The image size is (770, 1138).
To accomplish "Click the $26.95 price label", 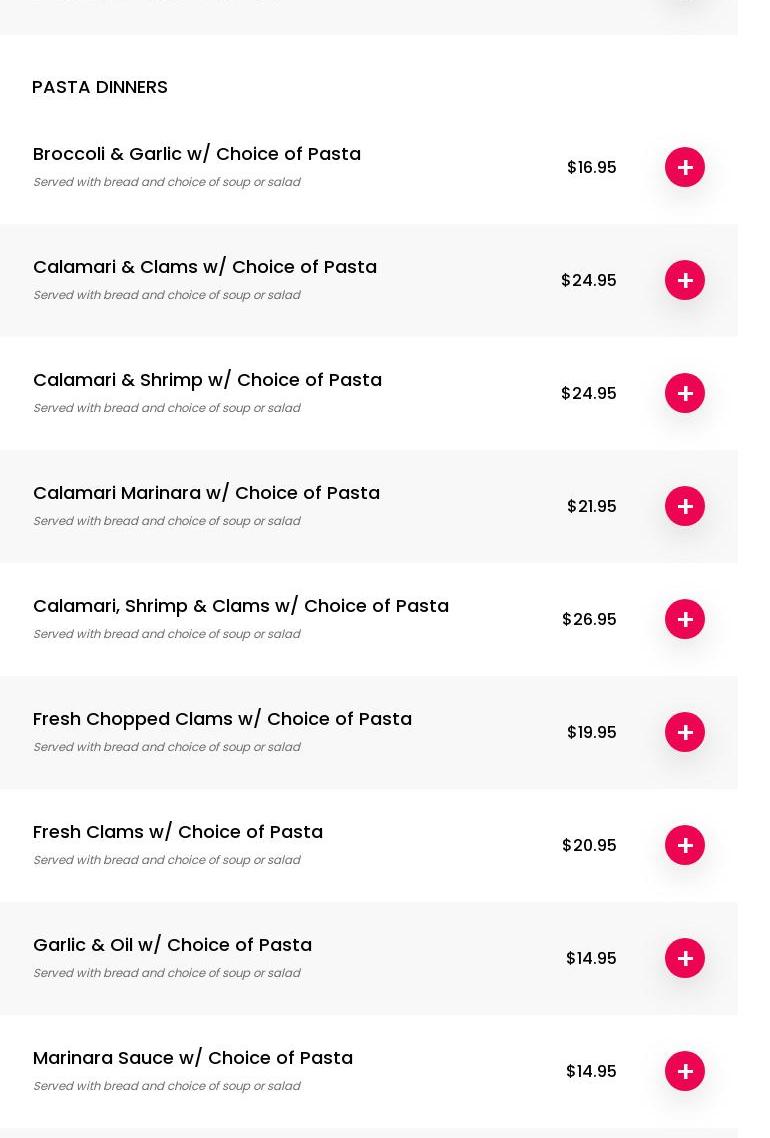I will click(589, 619).
